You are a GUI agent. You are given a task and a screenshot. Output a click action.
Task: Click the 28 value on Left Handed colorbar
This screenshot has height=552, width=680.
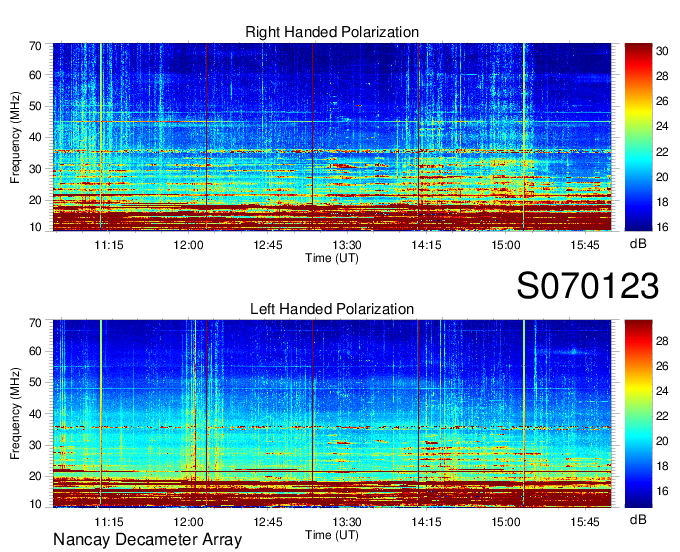pos(662,341)
